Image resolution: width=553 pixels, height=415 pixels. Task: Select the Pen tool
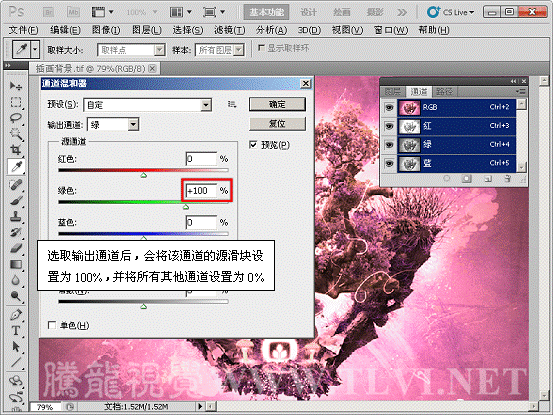(16, 315)
